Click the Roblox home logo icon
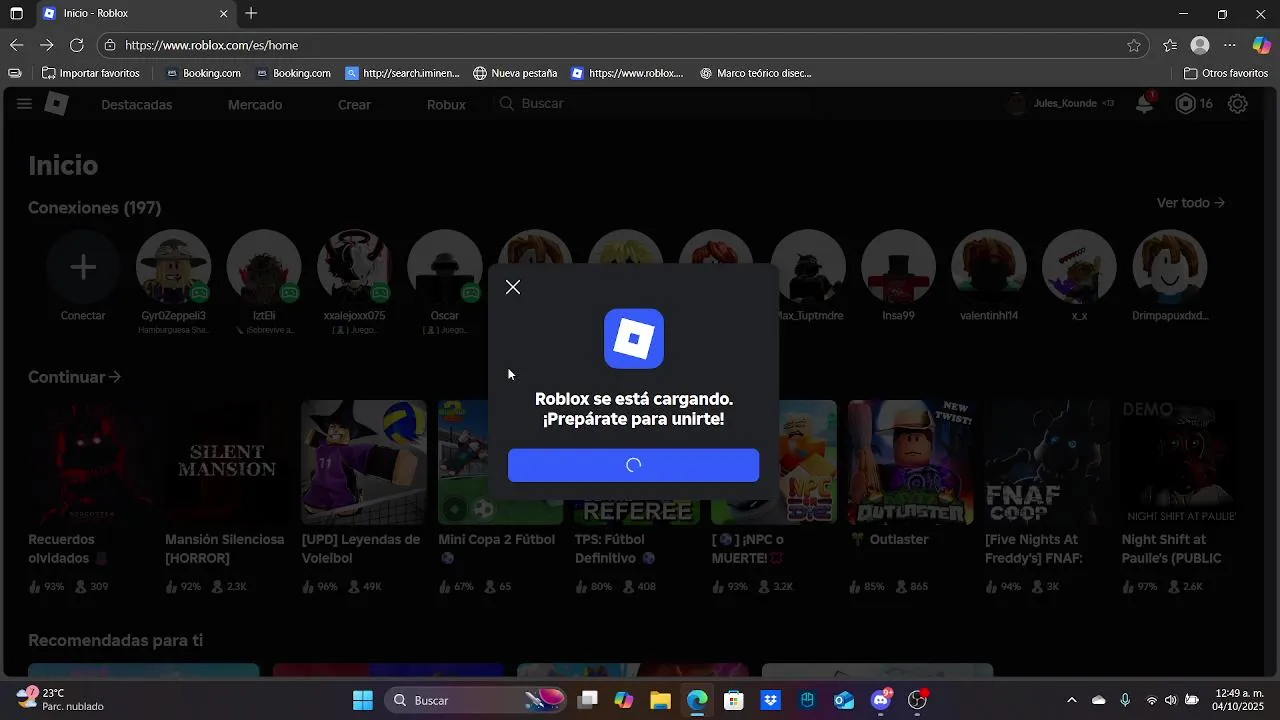Screen dimensions: 1280x720 [57, 104]
